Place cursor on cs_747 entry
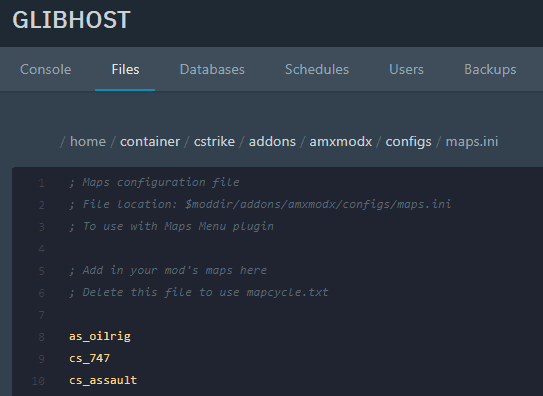This screenshot has width=543, height=396. [x=89, y=358]
